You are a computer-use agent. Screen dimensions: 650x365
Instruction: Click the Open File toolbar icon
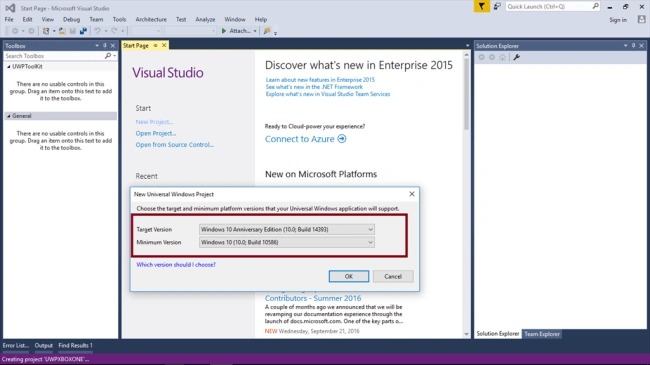[62, 31]
